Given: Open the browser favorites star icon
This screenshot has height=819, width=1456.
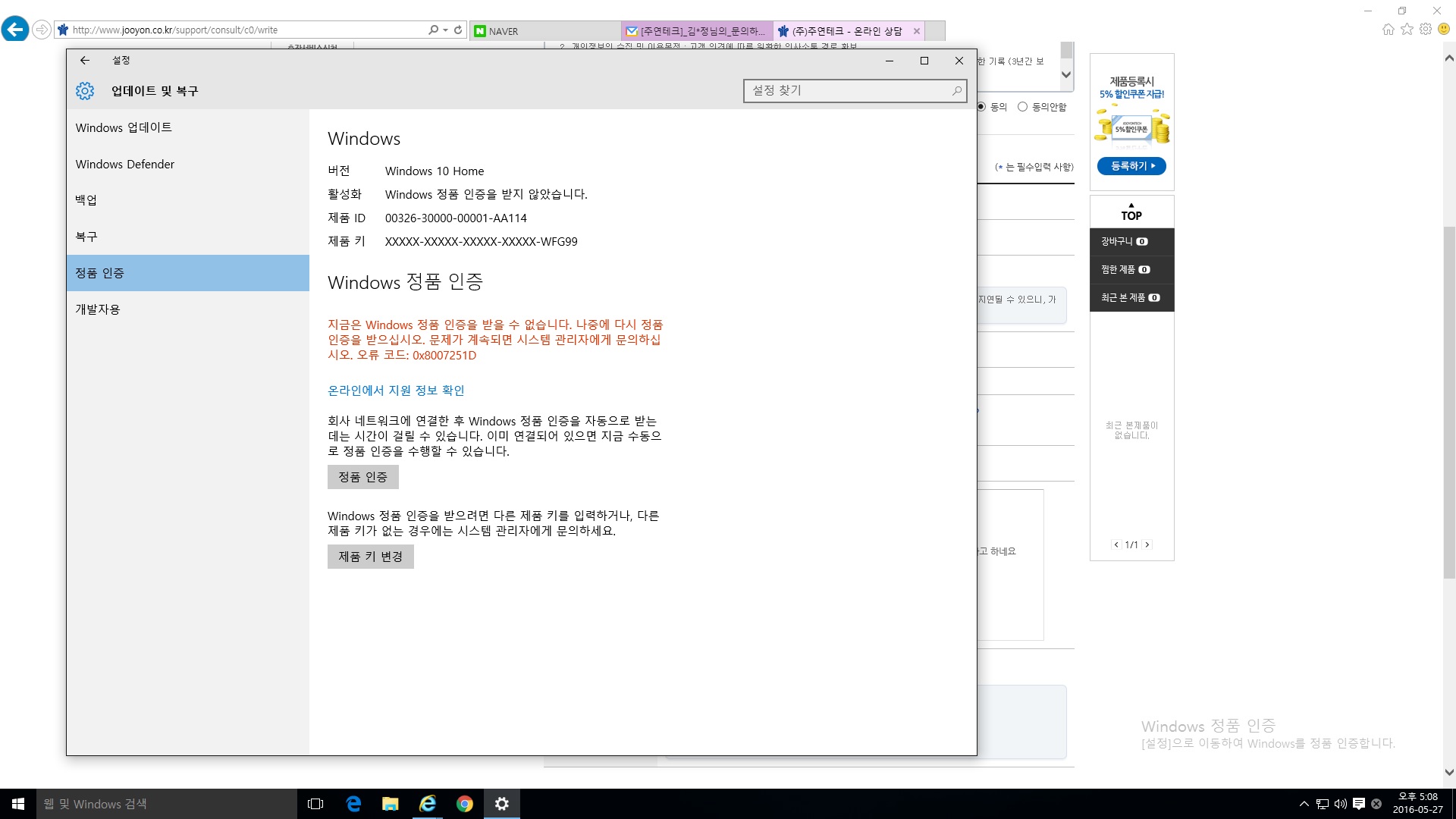Looking at the screenshot, I should [1407, 29].
